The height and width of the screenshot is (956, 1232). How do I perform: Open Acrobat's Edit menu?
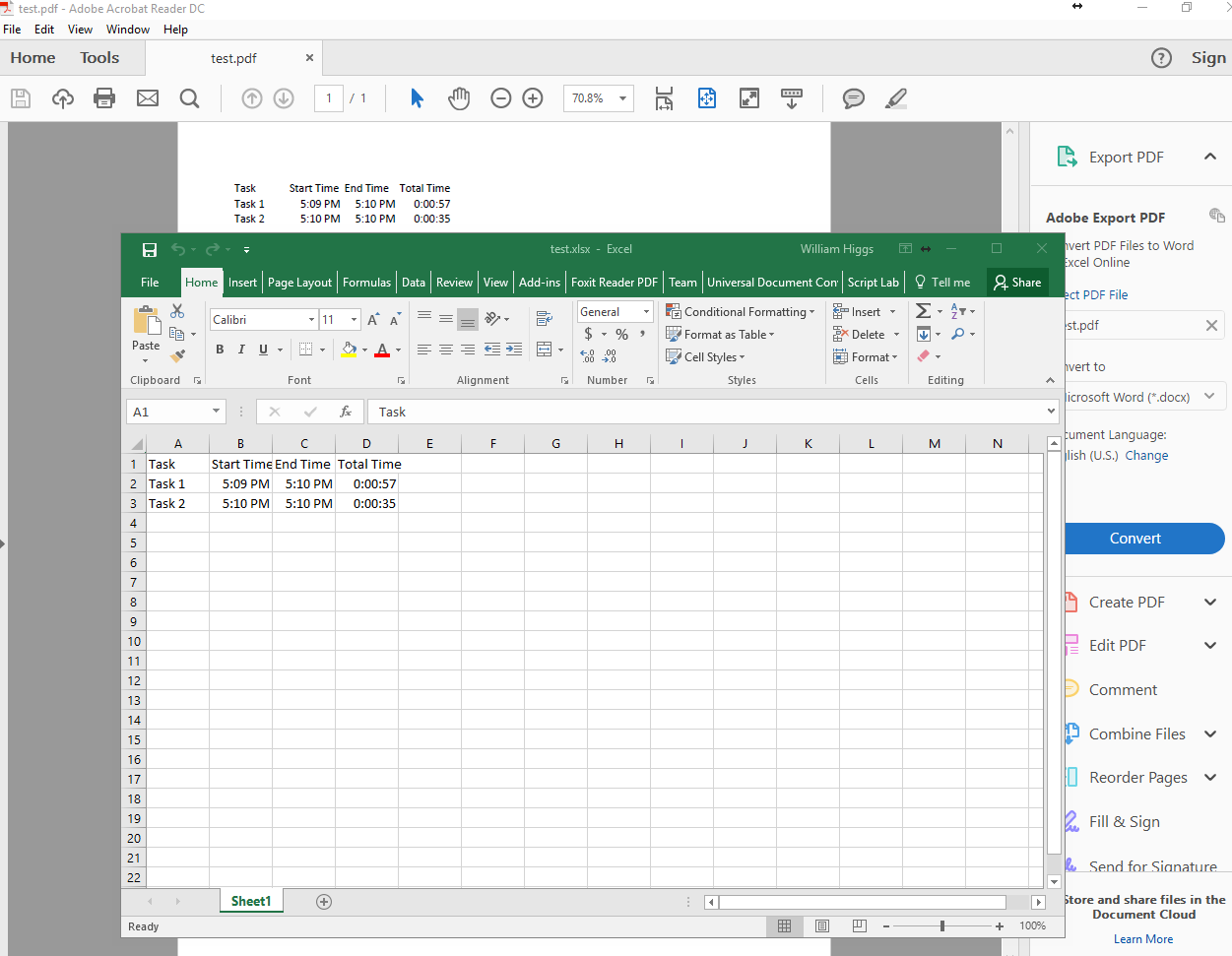(x=44, y=30)
